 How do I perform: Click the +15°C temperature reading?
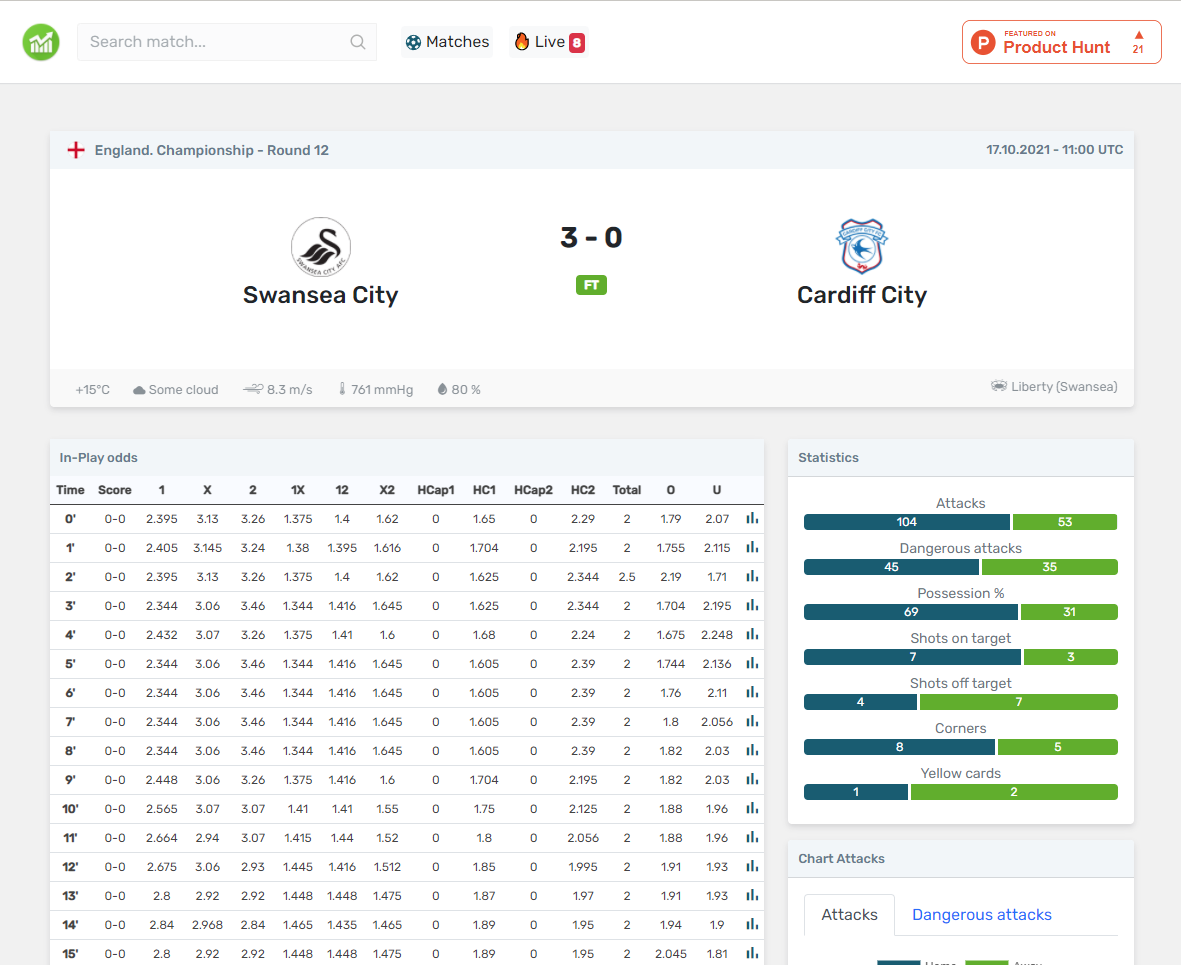click(93, 390)
